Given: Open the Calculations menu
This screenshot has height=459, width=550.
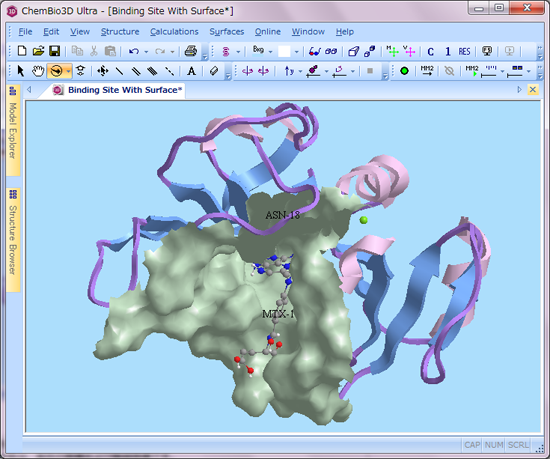Looking at the screenshot, I should pos(174,32).
